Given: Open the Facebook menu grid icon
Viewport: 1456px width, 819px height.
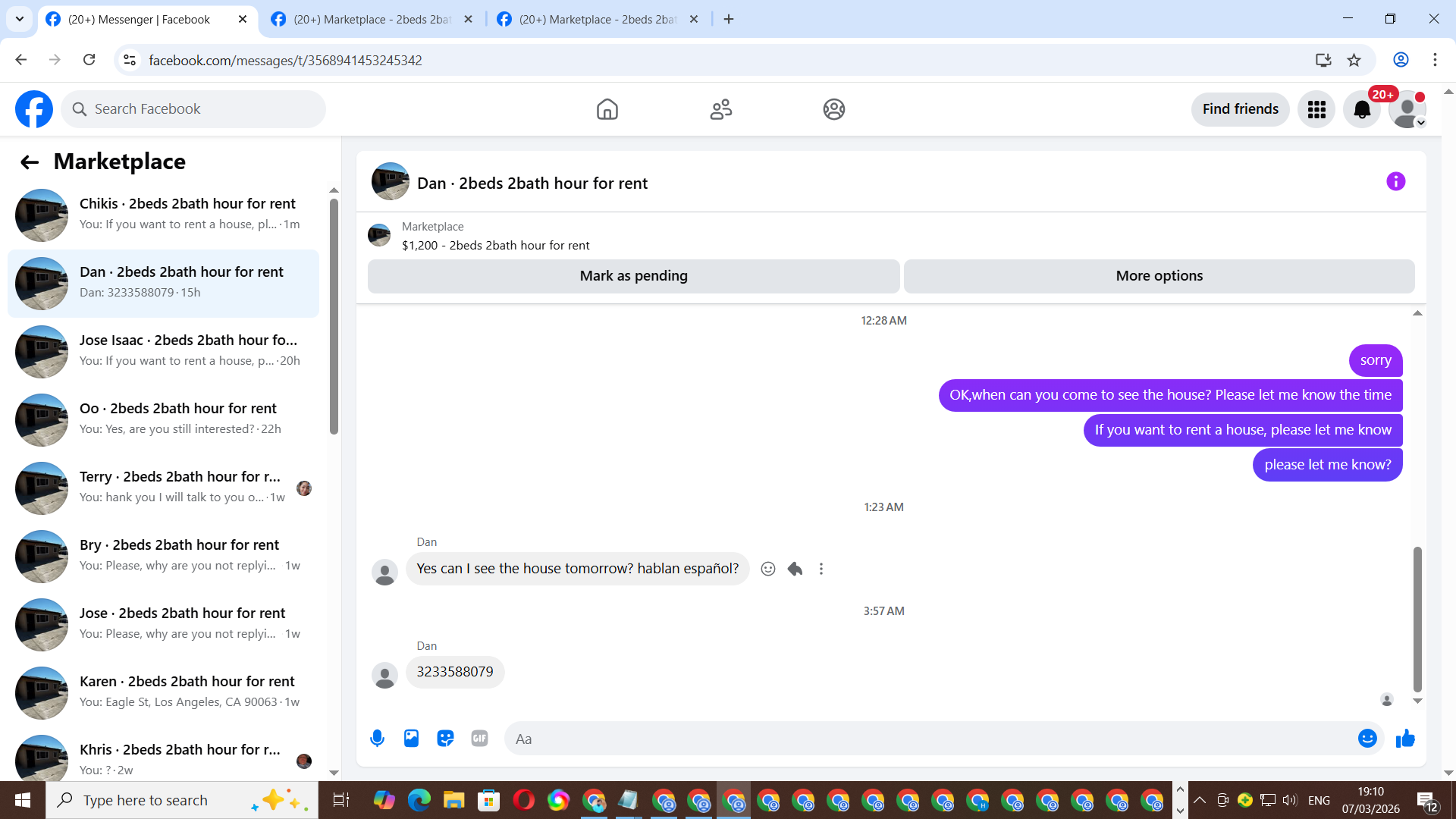Looking at the screenshot, I should point(1316,109).
